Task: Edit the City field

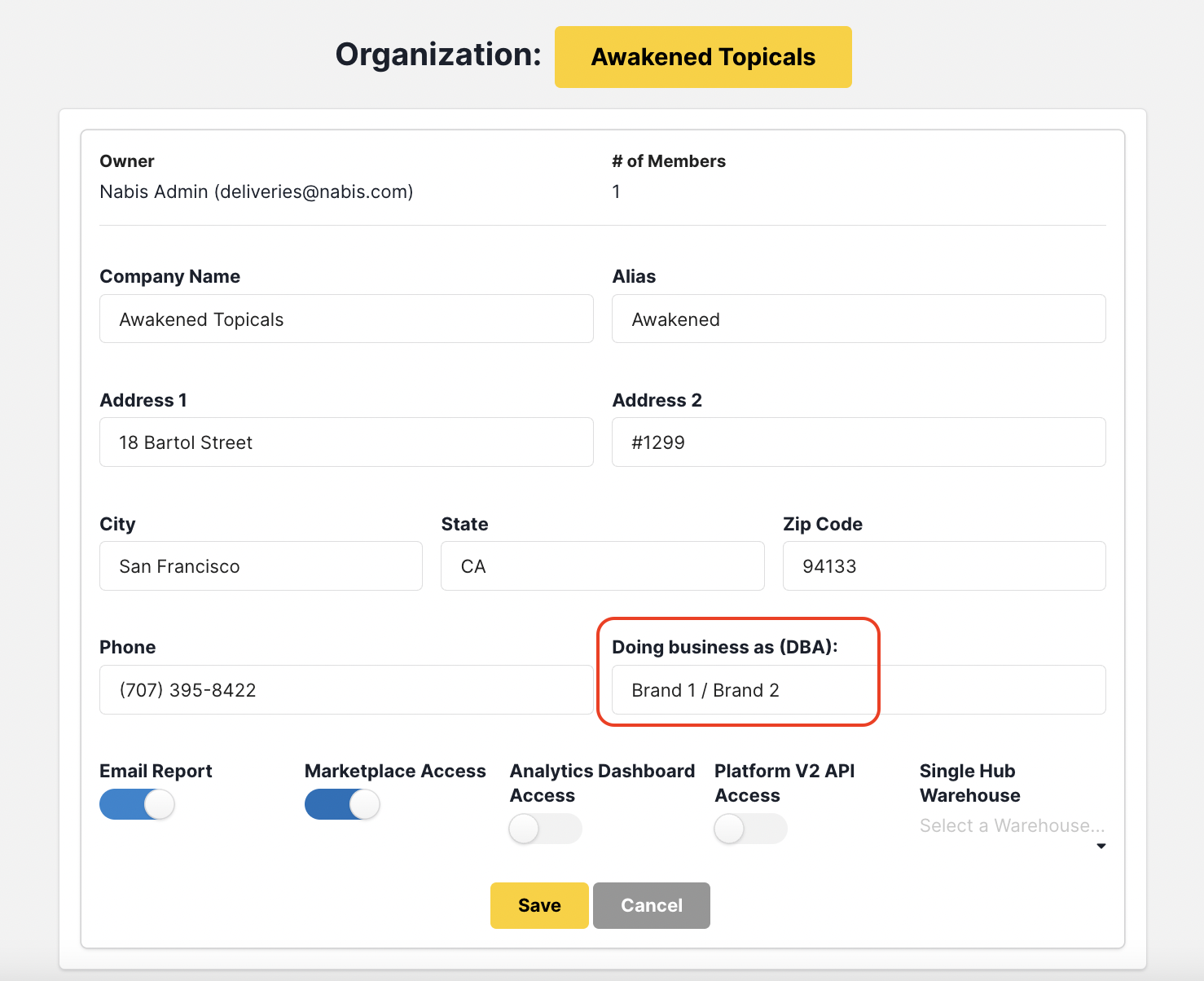Action: (x=261, y=566)
